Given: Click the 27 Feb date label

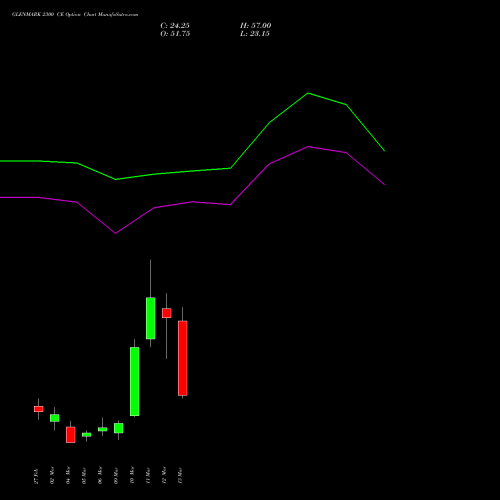Looking at the screenshot, I should pyautogui.click(x=36, y=476).
